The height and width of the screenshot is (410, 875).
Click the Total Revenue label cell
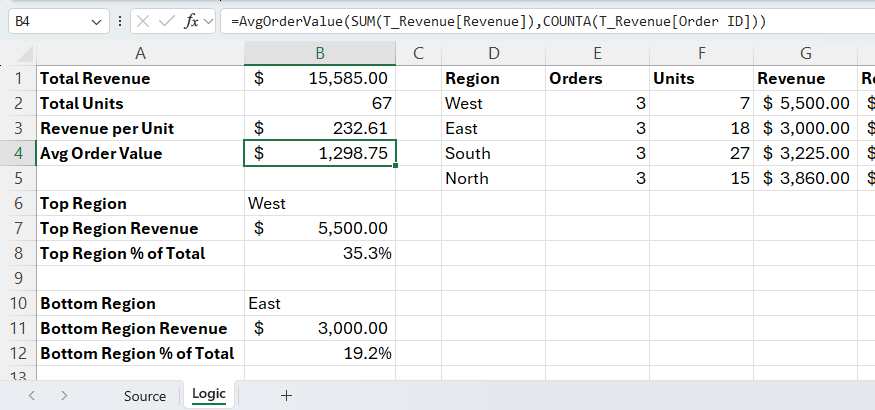(140, 78)
